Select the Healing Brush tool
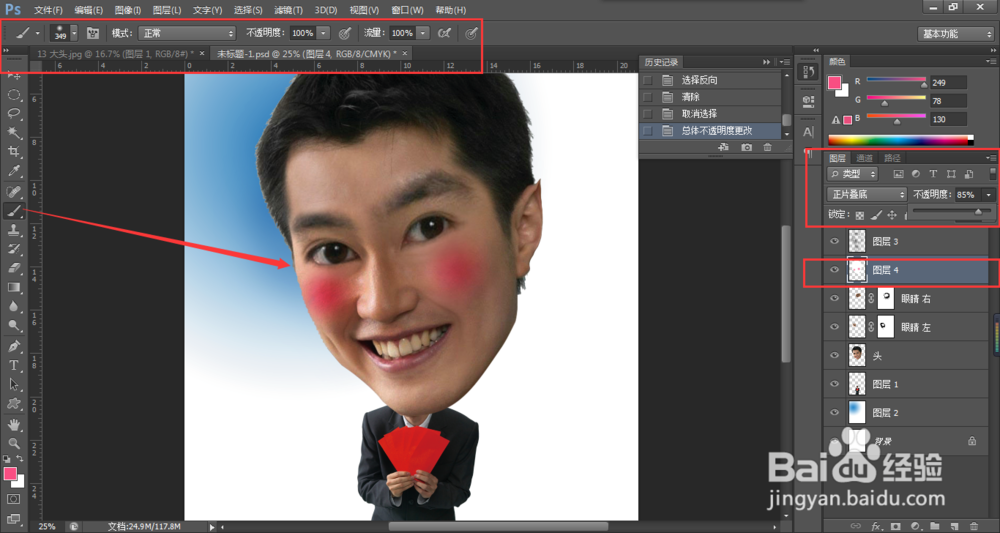The width and height of the screenshot is (1000, 533). pyautogui.click(x=13, y=191)
